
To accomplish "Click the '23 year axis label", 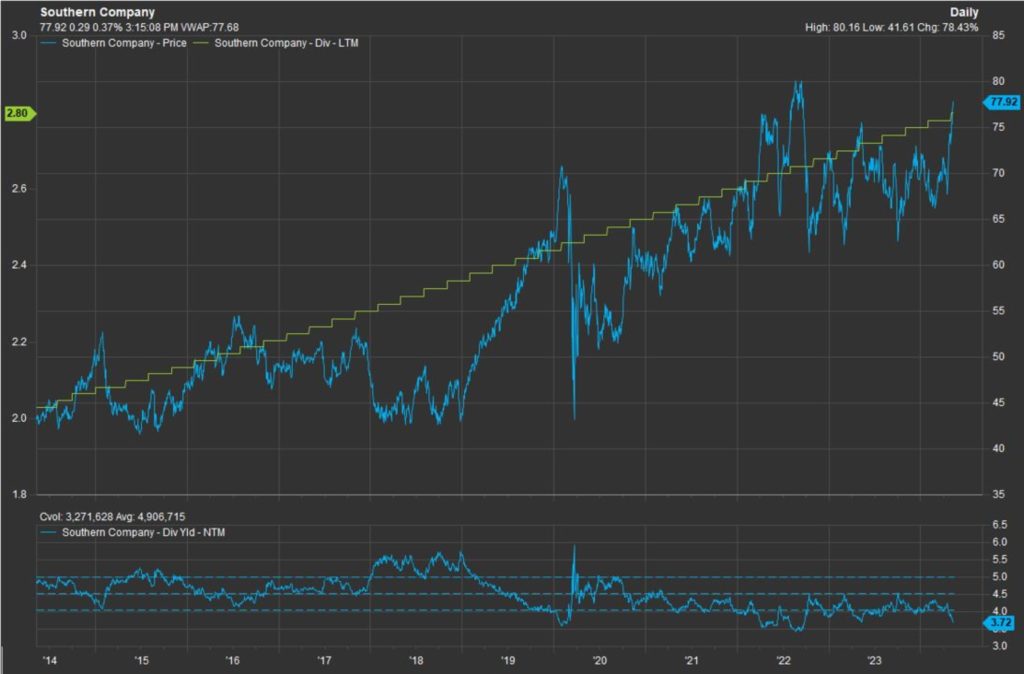I will (x=875, y=660).
